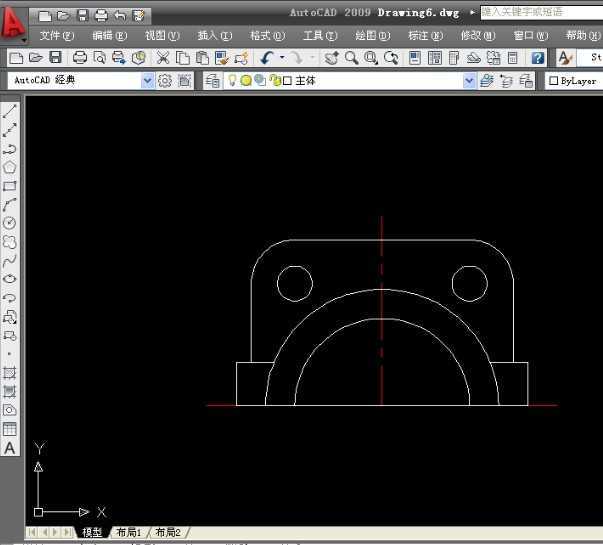Viewport: 603px width, 545px height.
Task: Click the keyword search input field
Action: click(x=541, y=12)
